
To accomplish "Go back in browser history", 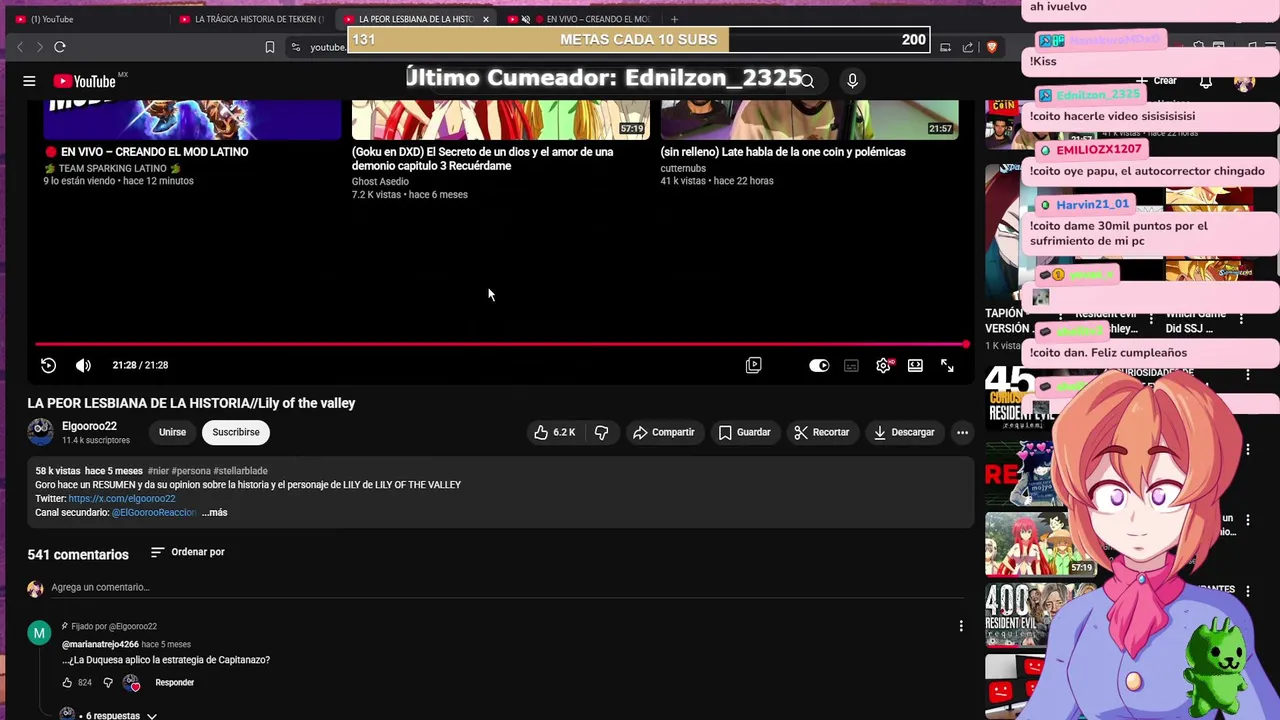I will 20,47.
